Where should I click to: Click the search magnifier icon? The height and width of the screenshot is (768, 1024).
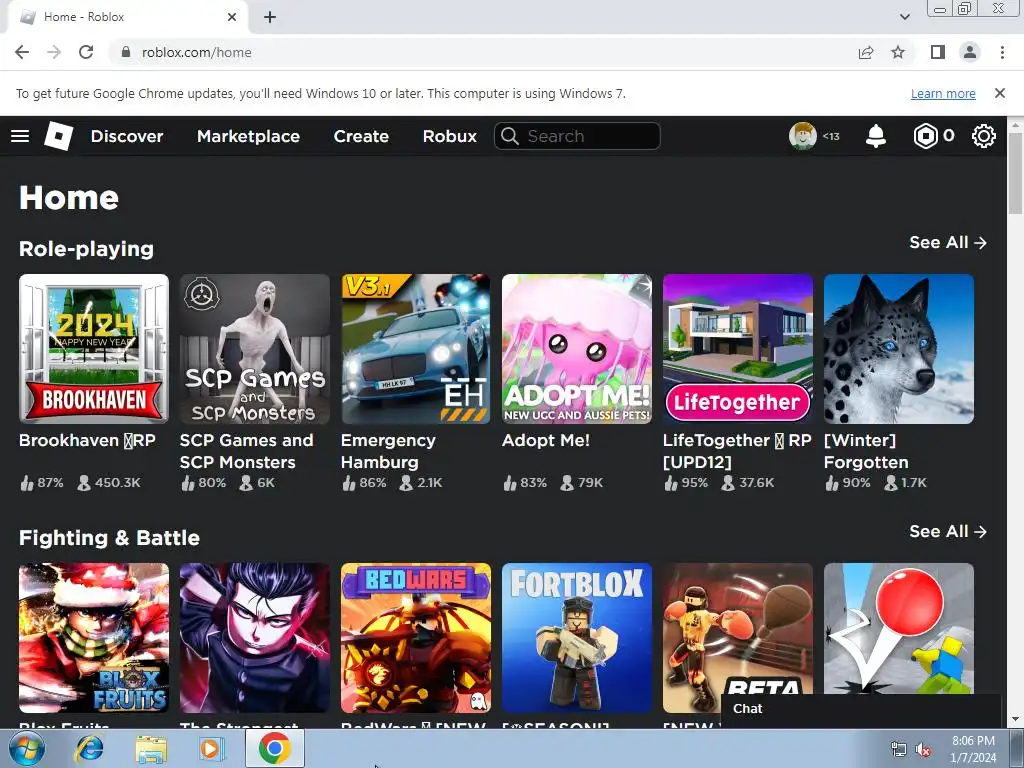(510, 136)
